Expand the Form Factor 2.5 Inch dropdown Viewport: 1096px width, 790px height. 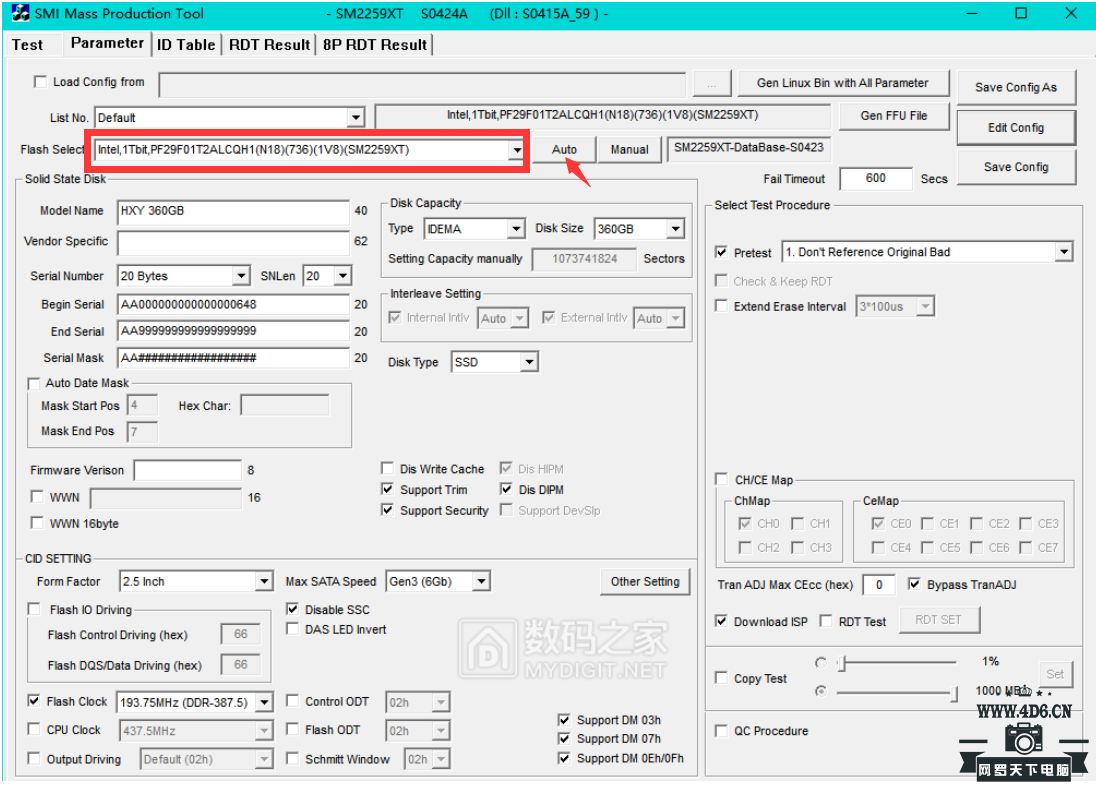(x=264, y=582)
